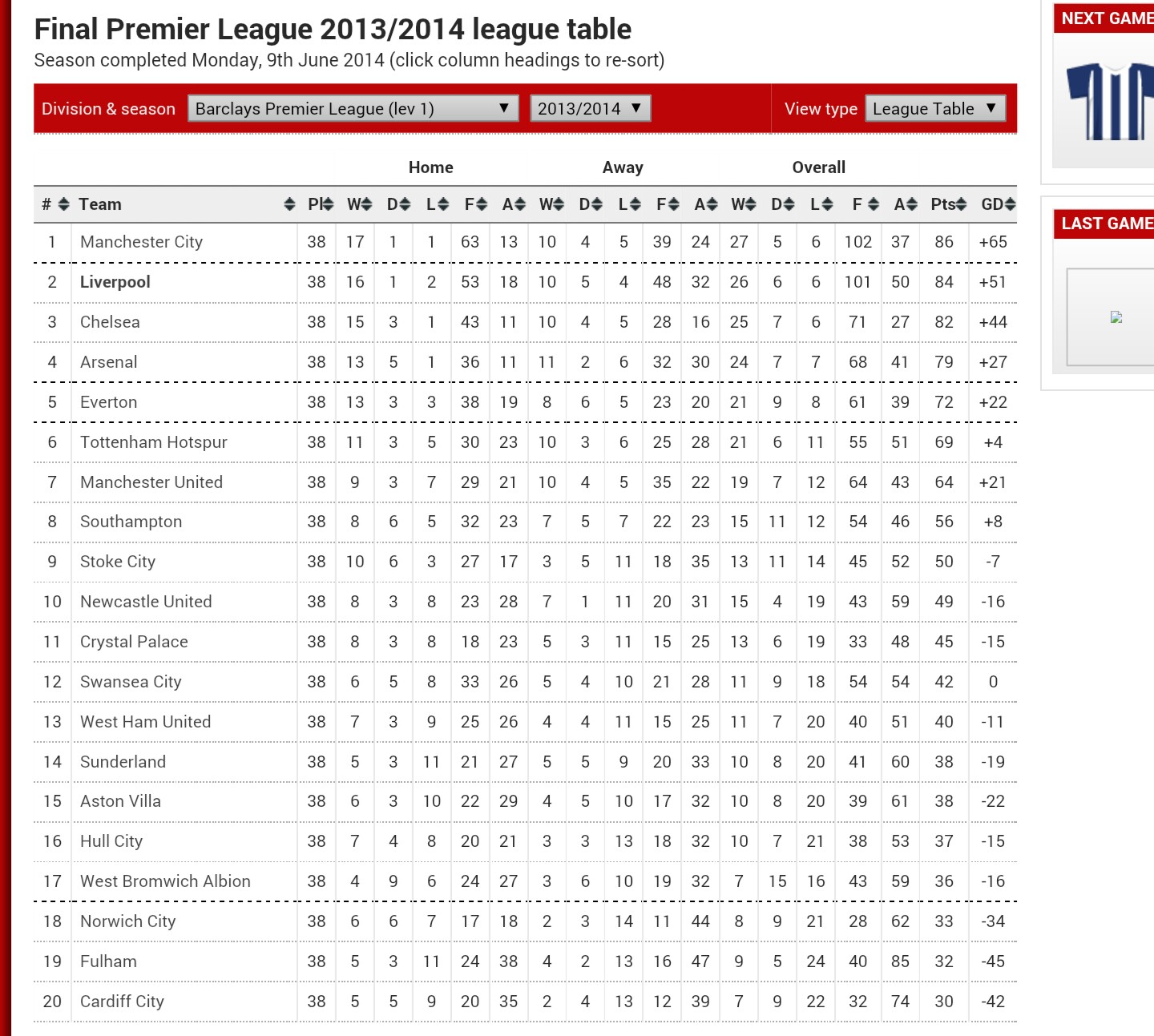Screen dimensions: 1154x1036
Task: Sort table by position number column
Action: click(x=54, y=204)
